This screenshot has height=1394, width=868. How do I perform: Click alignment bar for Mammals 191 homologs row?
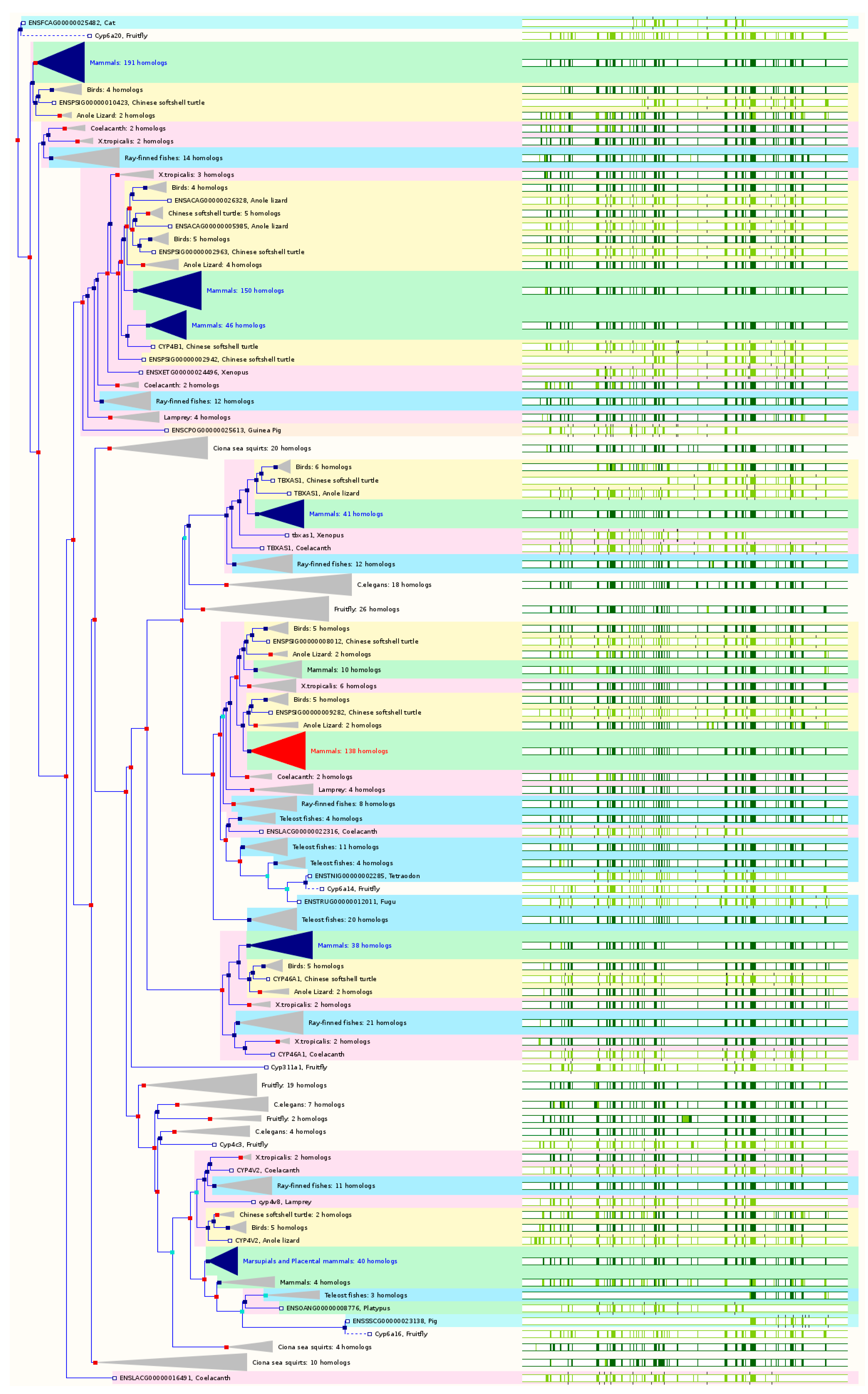click(685, 63)
